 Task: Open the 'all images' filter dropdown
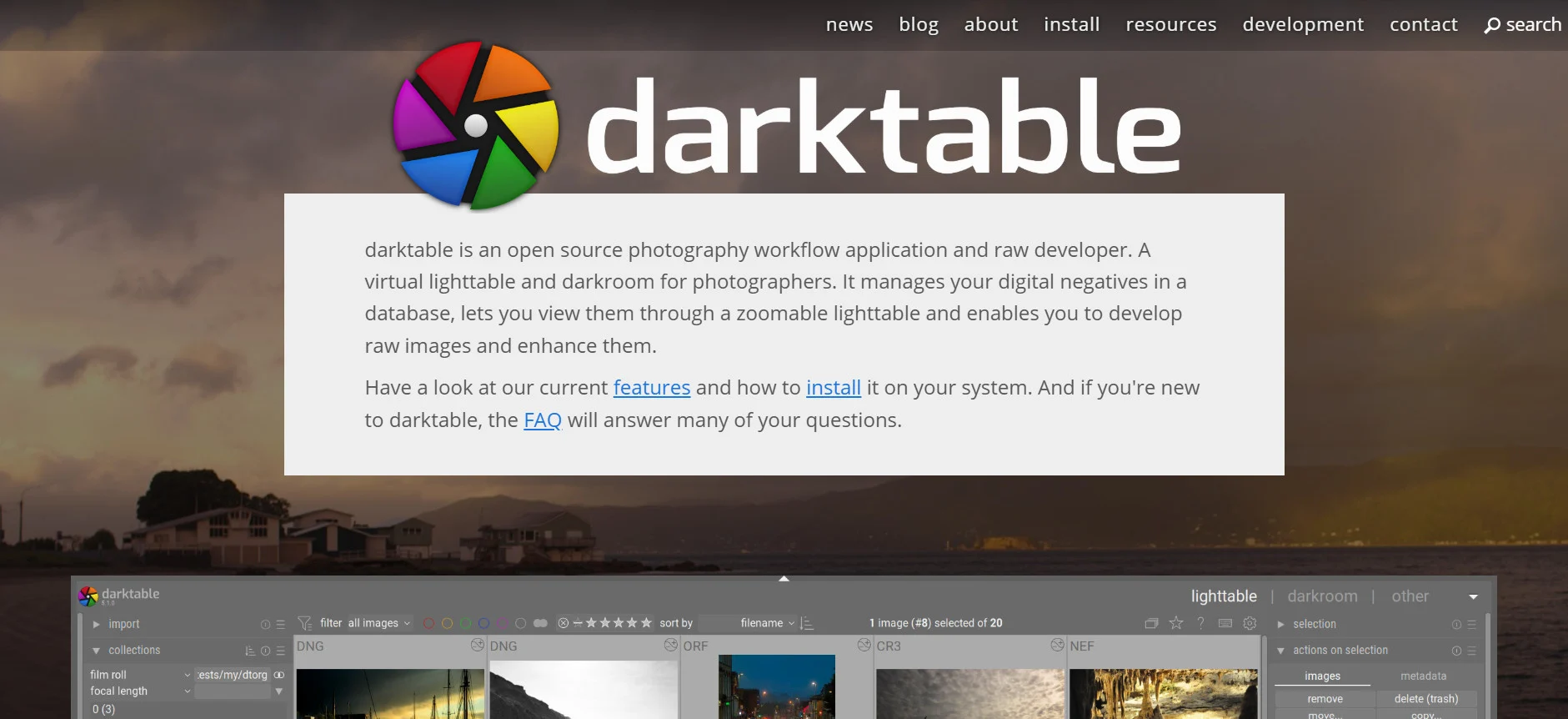(379, 623)
